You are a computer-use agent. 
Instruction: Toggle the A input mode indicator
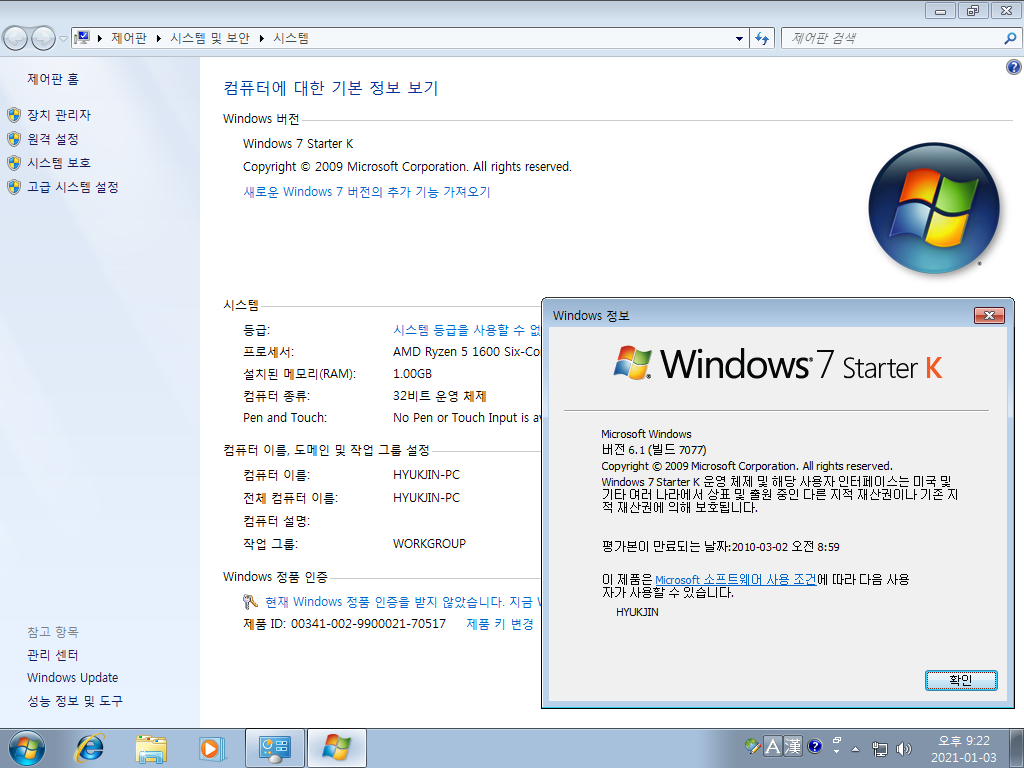pyautogui.click(x=773, y=746)
